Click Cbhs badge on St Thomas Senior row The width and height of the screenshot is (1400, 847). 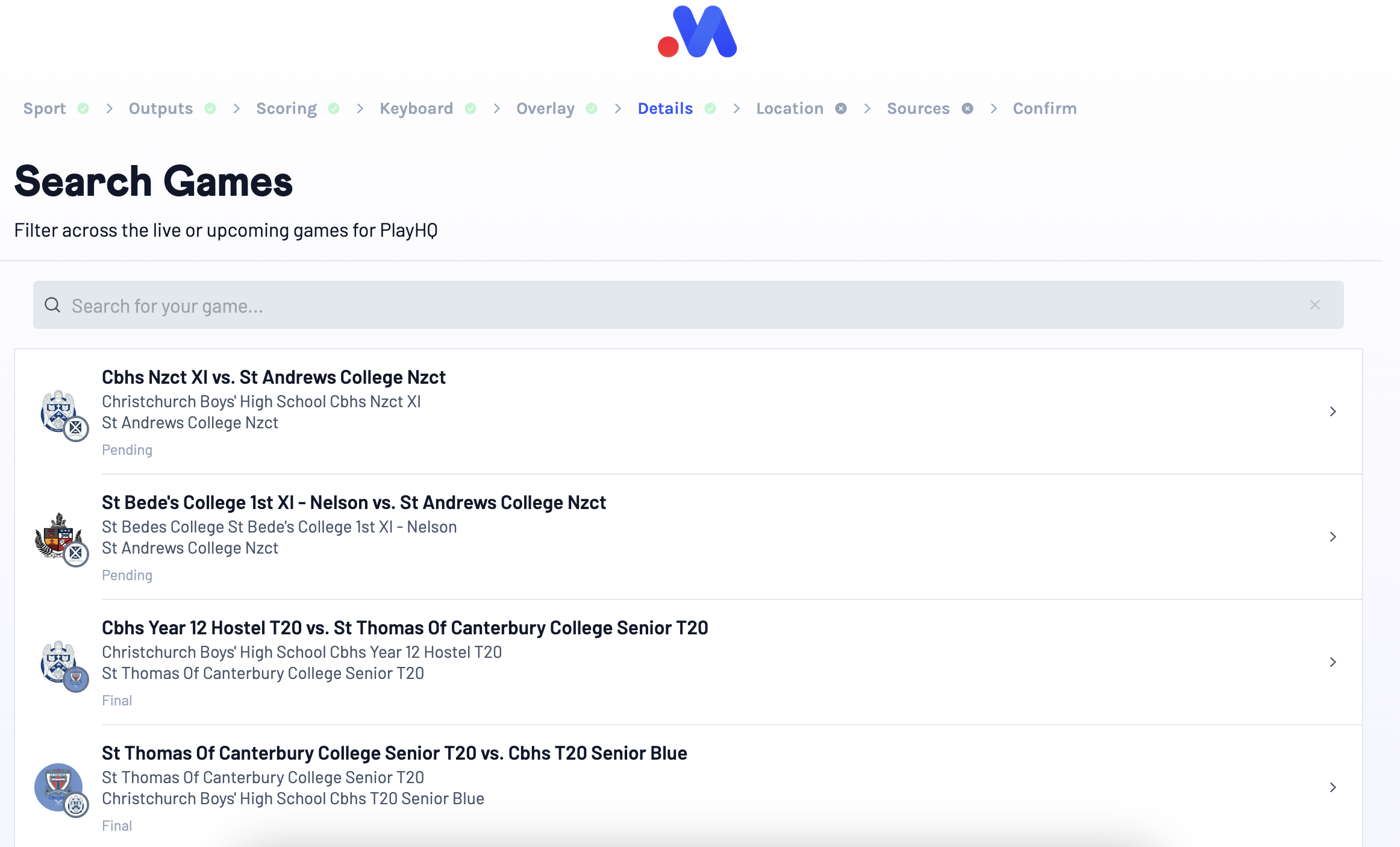(76, 804)
